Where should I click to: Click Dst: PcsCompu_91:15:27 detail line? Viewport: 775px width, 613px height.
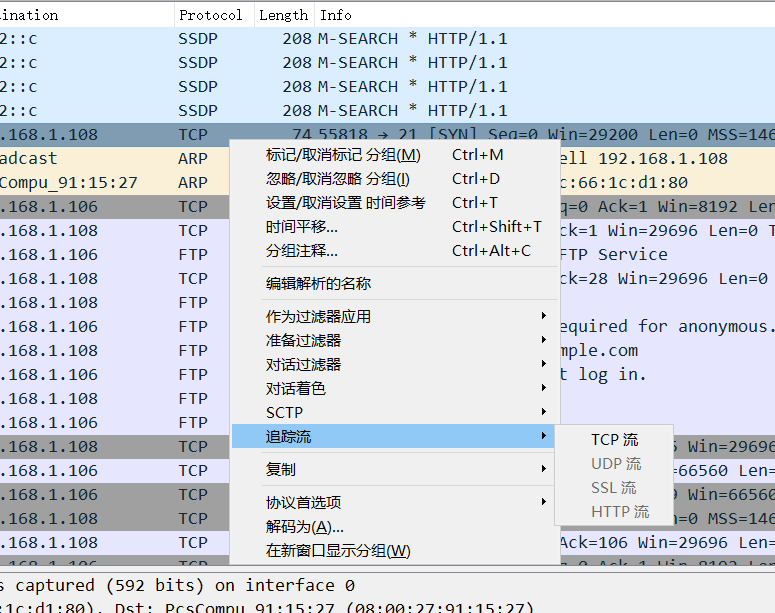[x=324, y=608]
